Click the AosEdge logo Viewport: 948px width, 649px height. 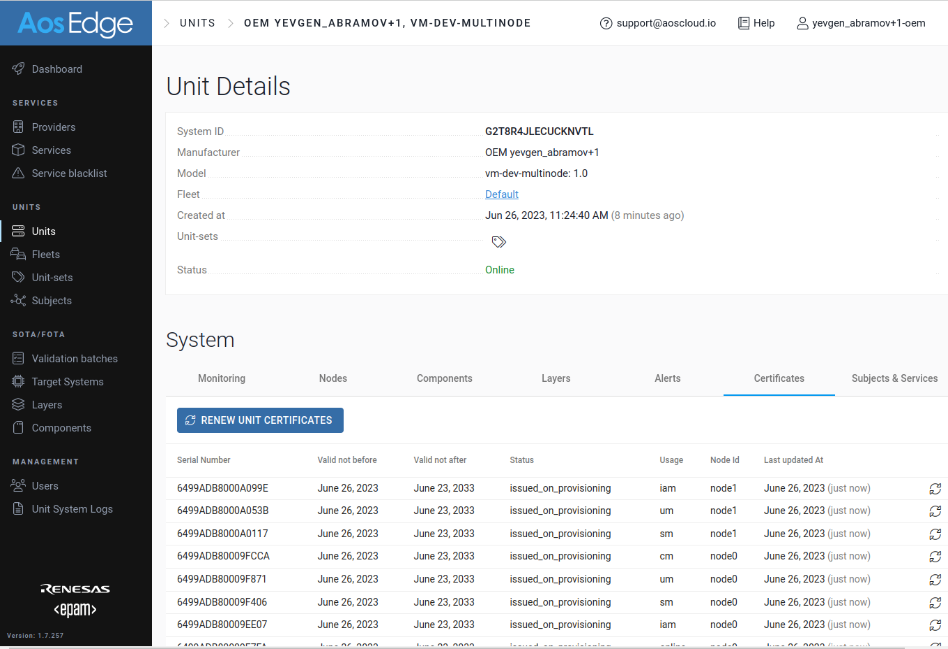click(x=76, y=23)
